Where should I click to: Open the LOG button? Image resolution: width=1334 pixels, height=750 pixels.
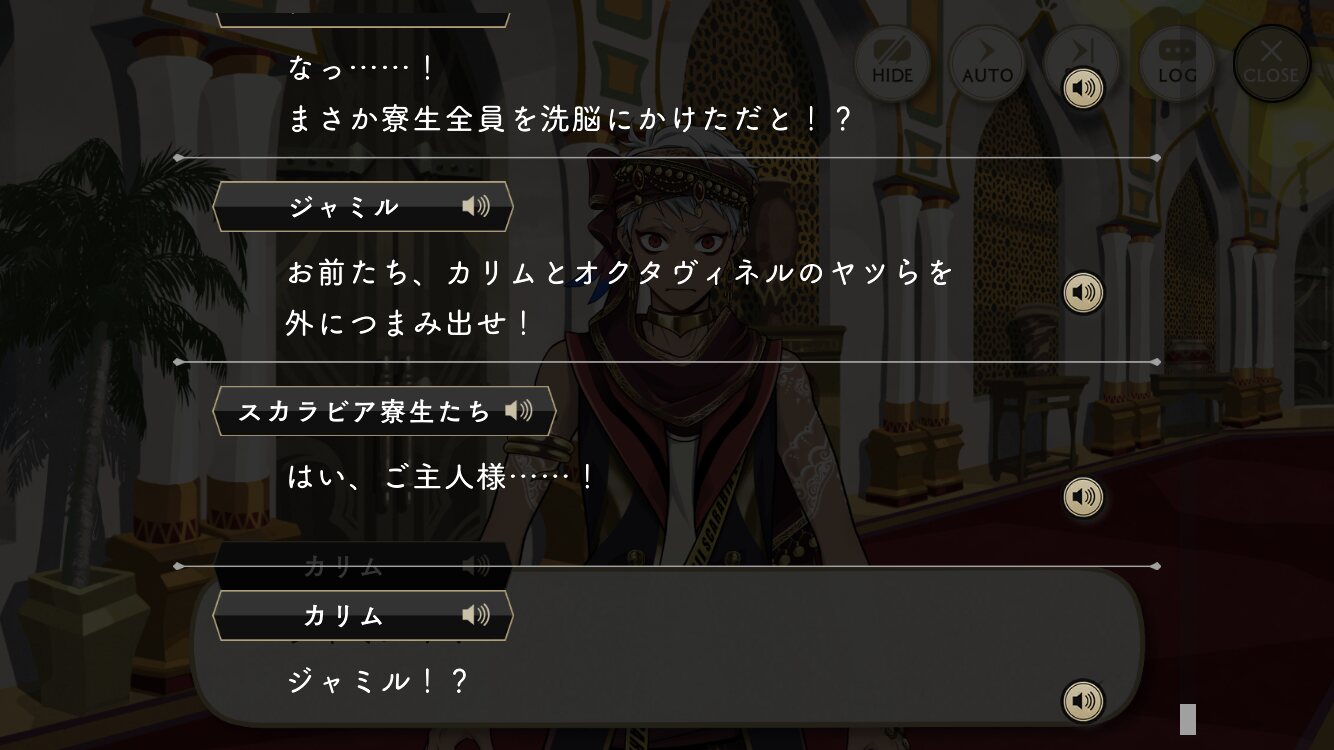(1177, 63)
